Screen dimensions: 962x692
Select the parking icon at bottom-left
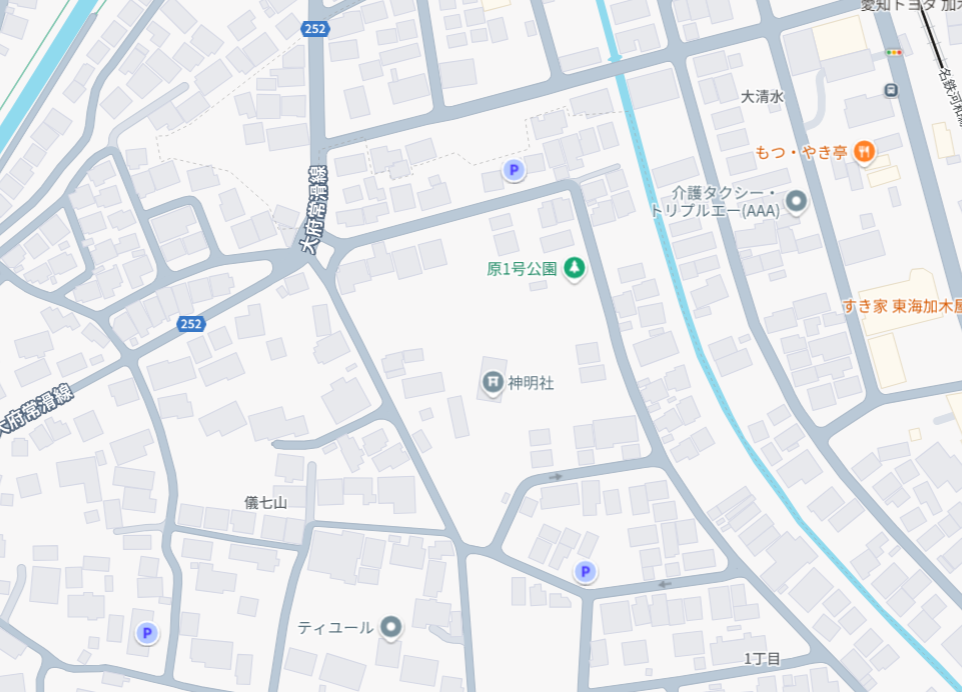[x=147, y=633]
